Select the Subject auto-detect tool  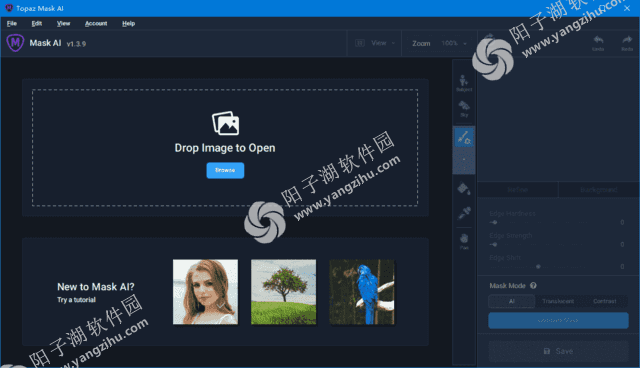[464, 83]
